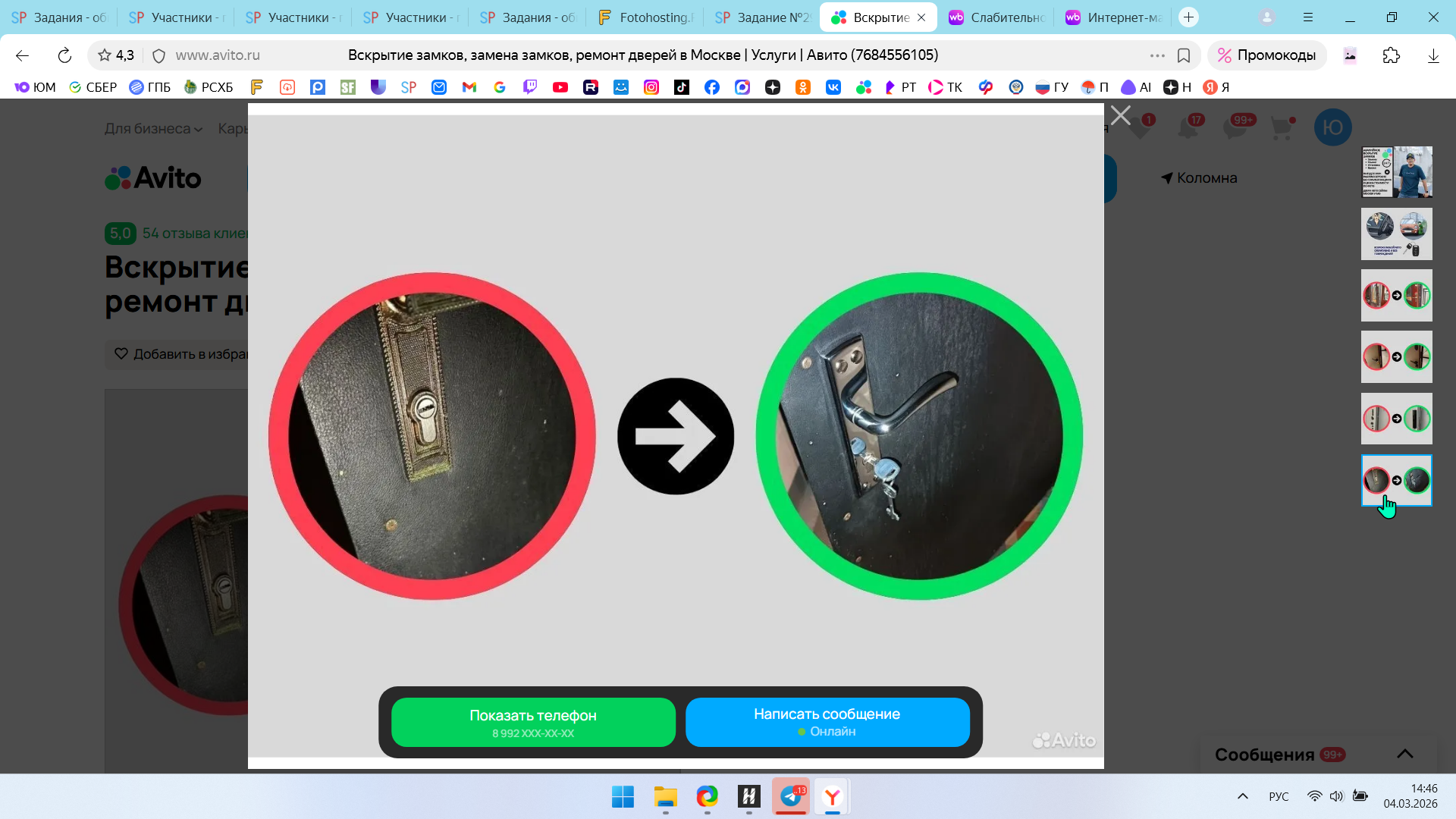
Task: Select the first gallery thumbnail with man
Action: point(1396,172)
